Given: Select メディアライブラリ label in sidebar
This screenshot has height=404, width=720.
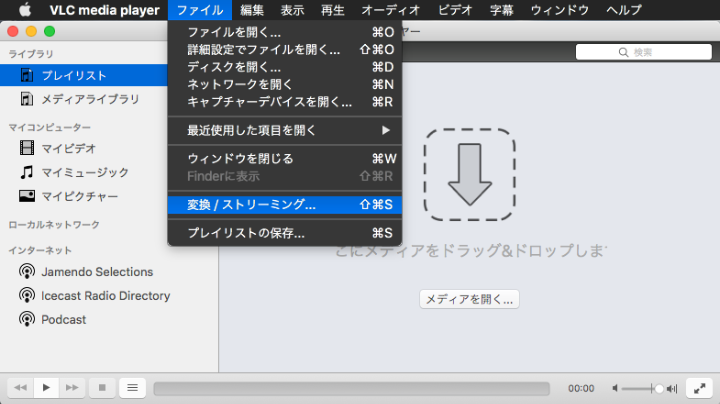Looking at the screenshot, I should 90,99.
